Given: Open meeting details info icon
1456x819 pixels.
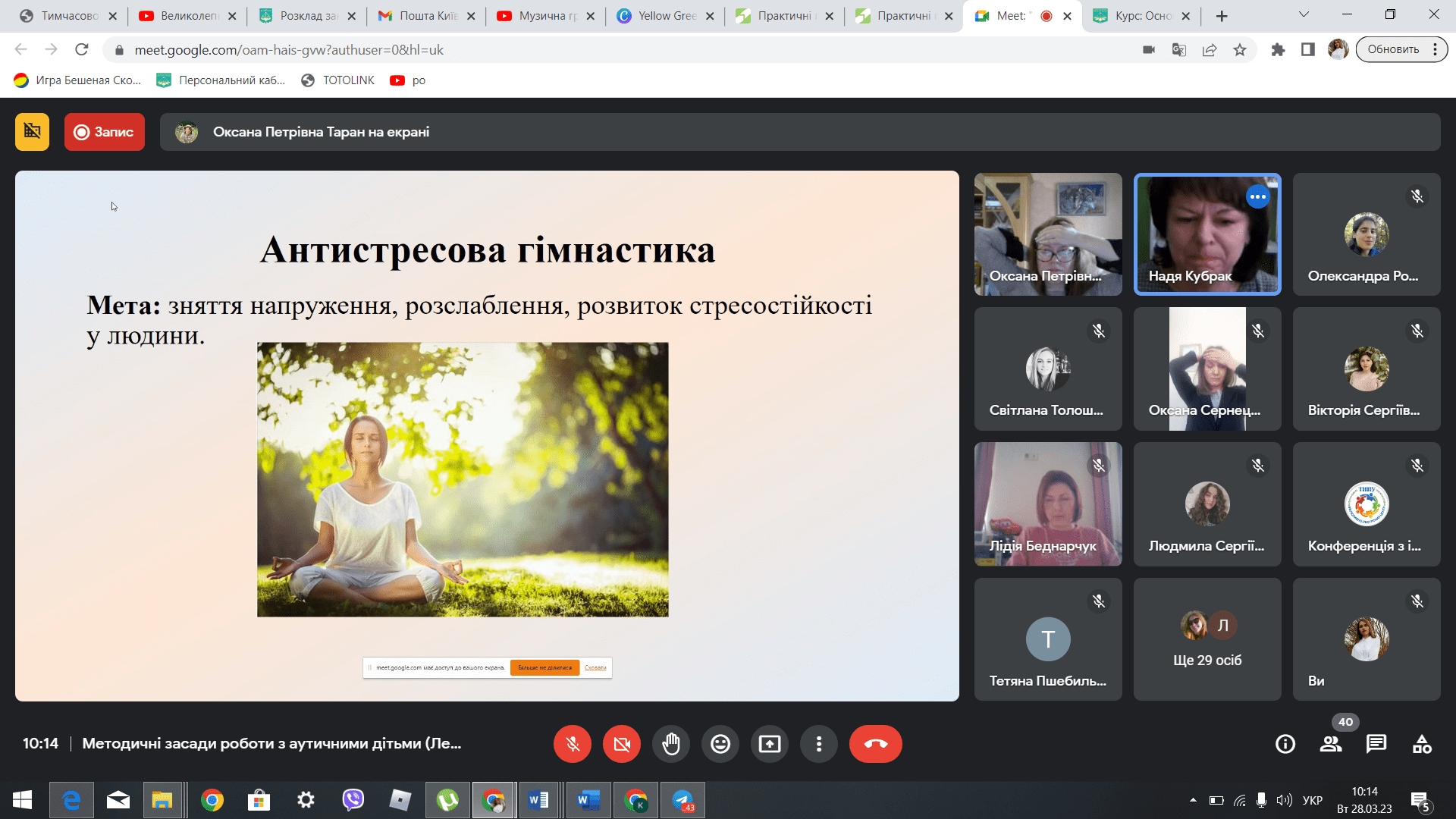Looking at the screenshot, I should pyautogui.click(x=1285, y=744).
